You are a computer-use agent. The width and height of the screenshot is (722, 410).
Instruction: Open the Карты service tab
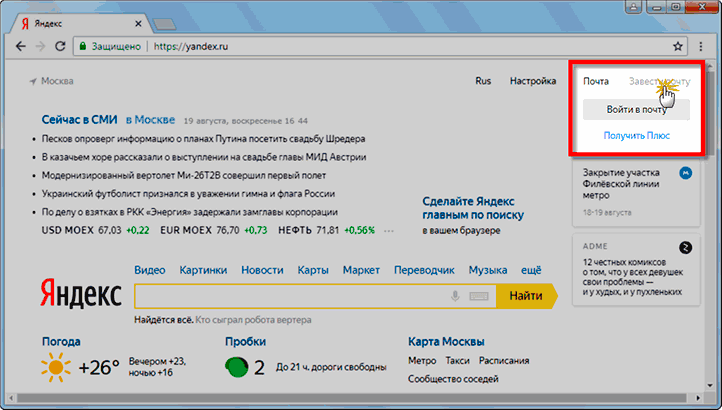click(313, 270)
